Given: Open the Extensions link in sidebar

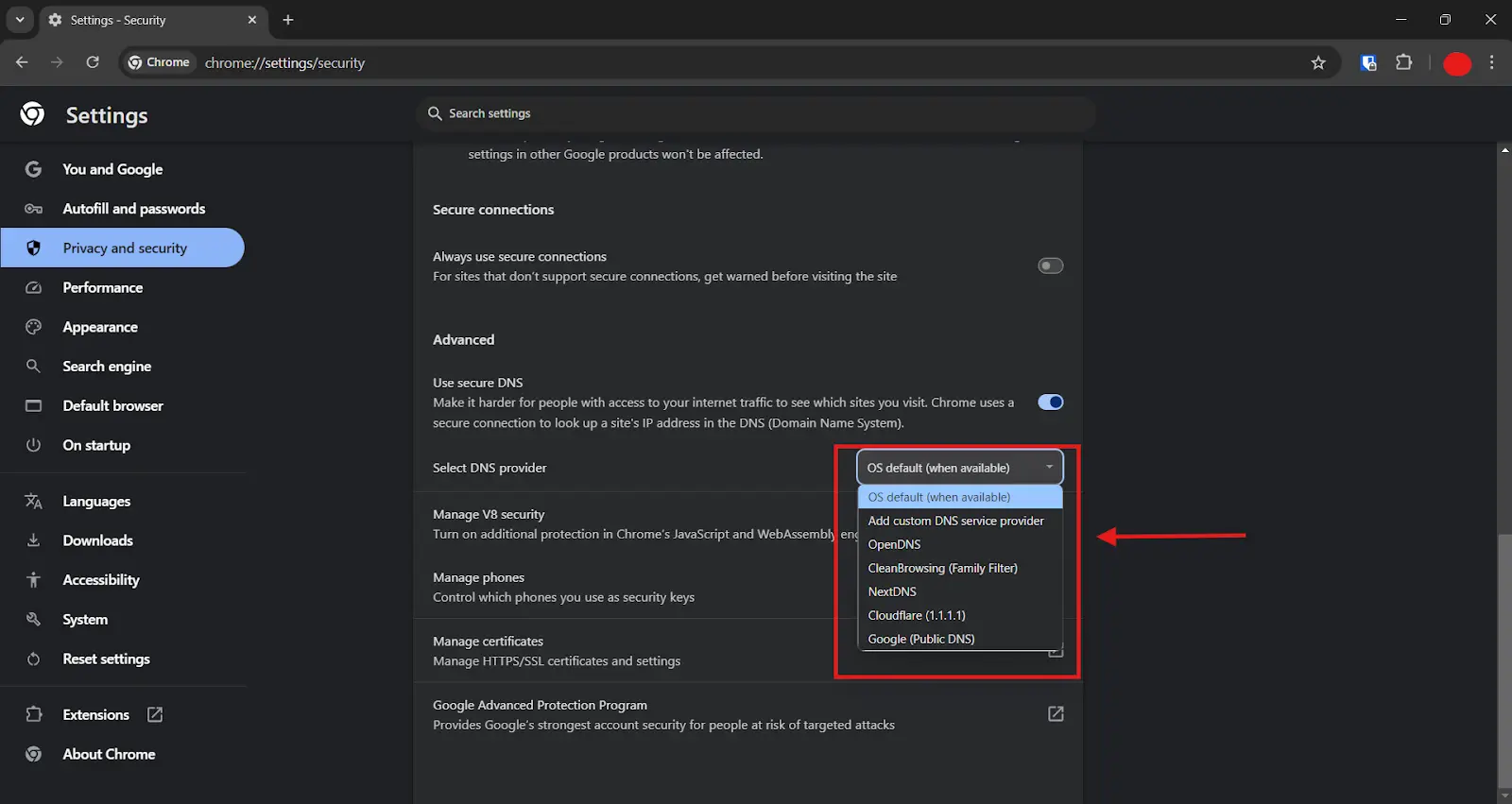Looking at the screenshot, I should (95, 715).
